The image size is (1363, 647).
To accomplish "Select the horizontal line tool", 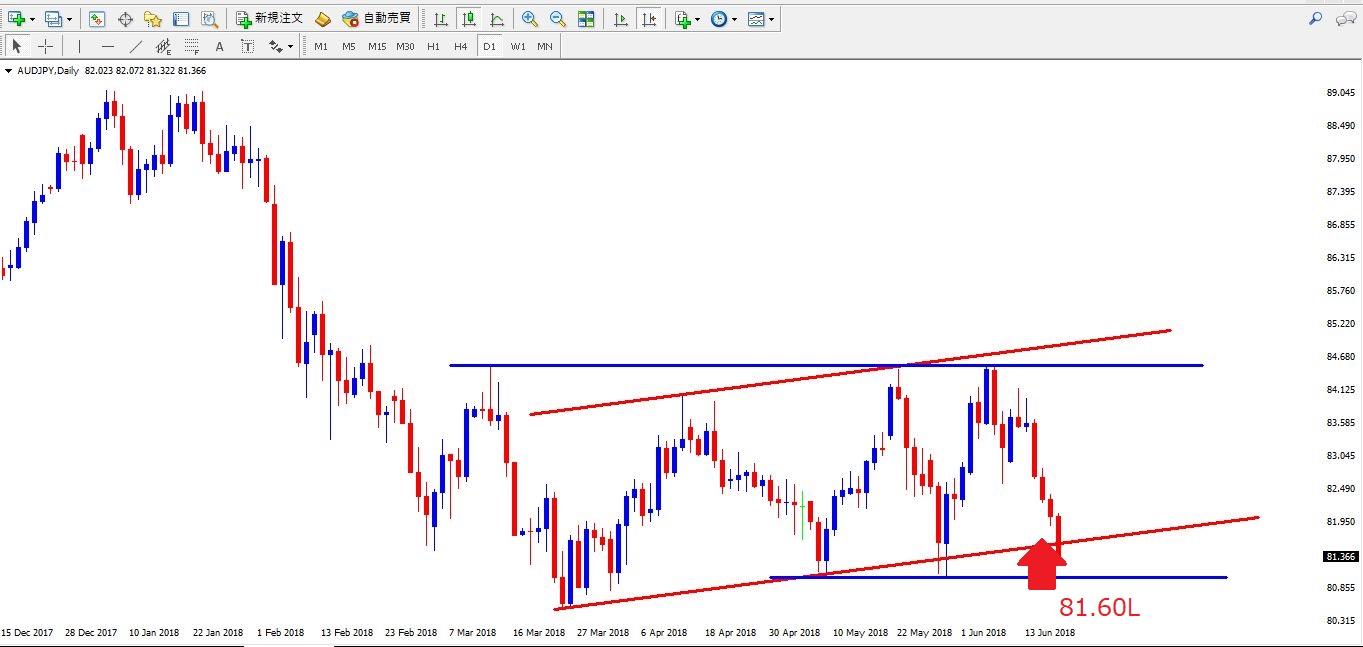I will point(108,46).
